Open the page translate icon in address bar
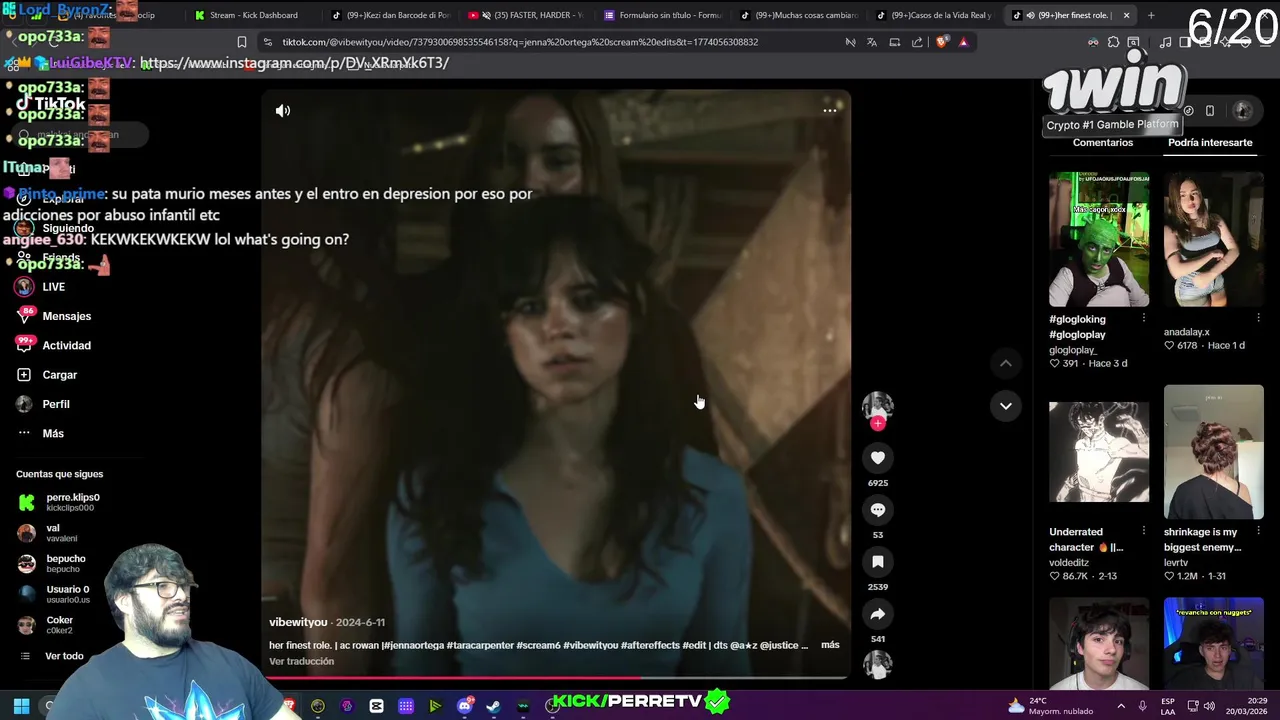 [x=872, y=42]
